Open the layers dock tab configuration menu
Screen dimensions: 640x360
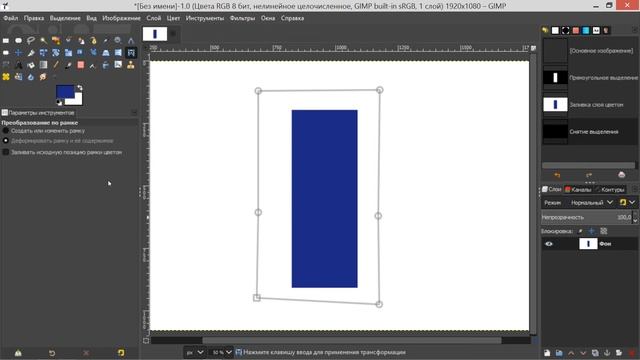pos(634,189)
